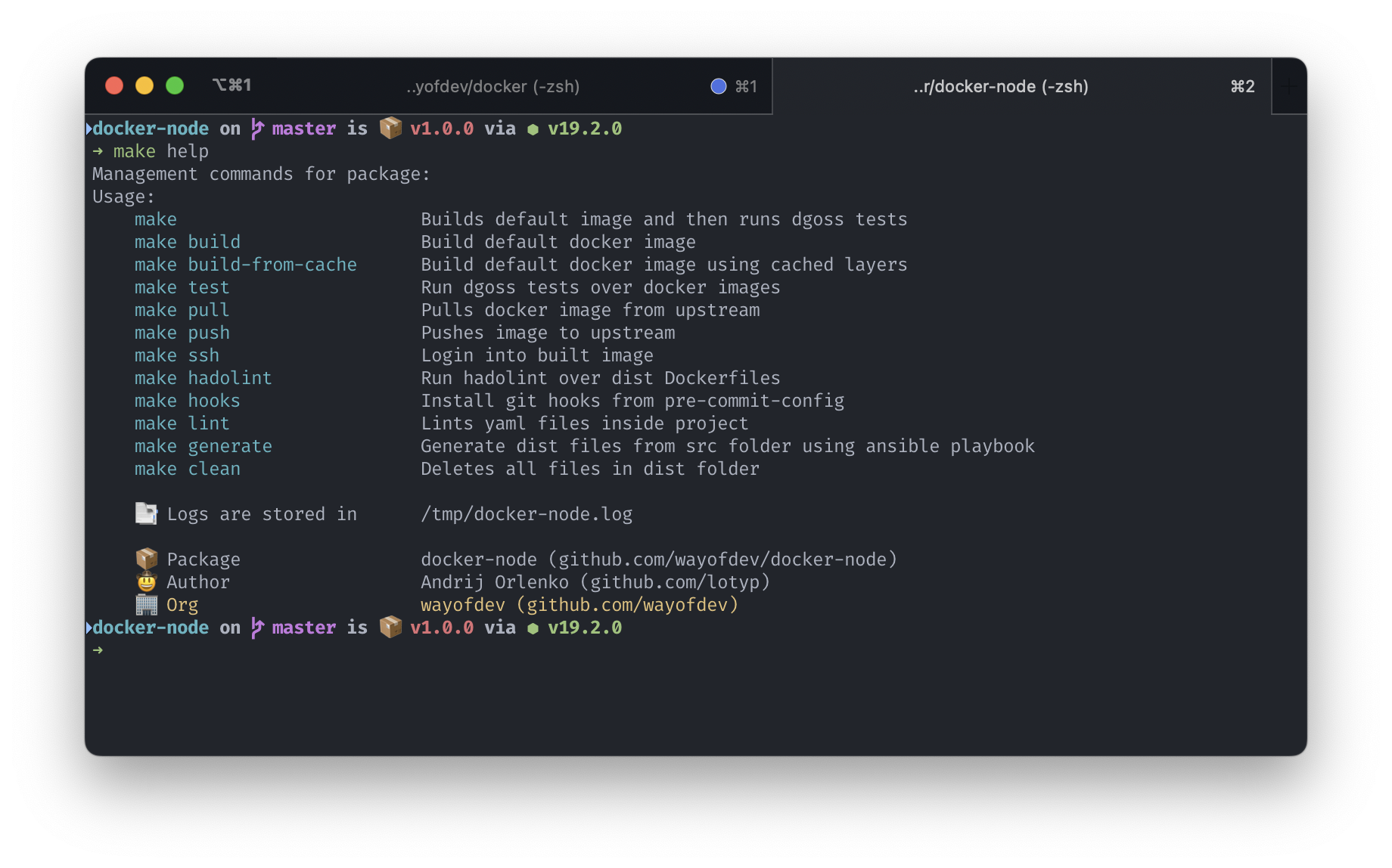Click 'make build-from-cache' command

246,265
